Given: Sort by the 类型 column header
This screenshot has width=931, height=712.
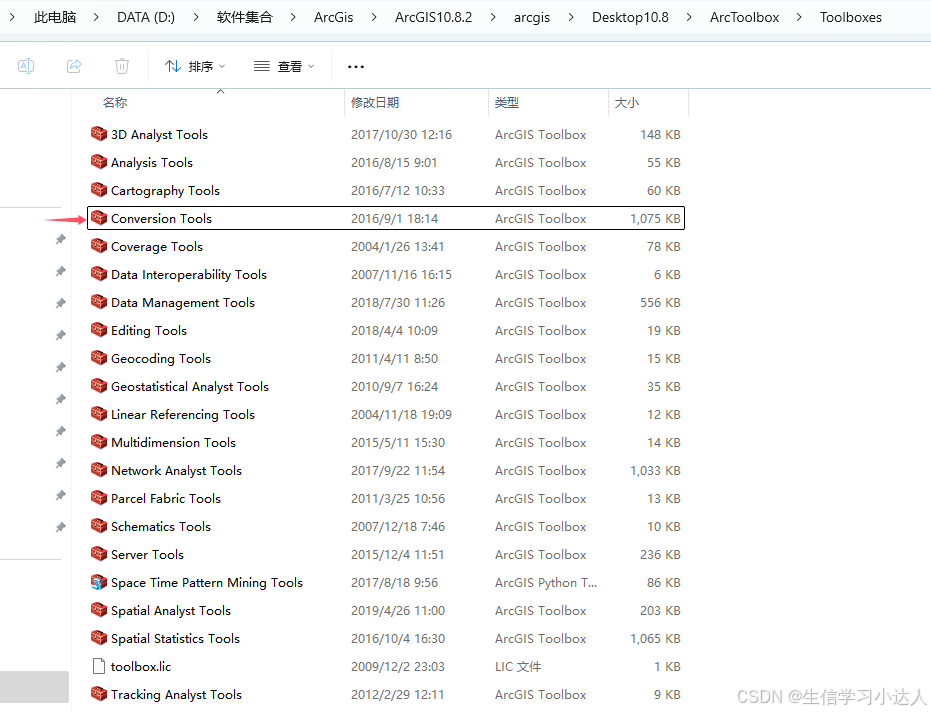Looking at the screenshot, I should click(x=507, y=103).
